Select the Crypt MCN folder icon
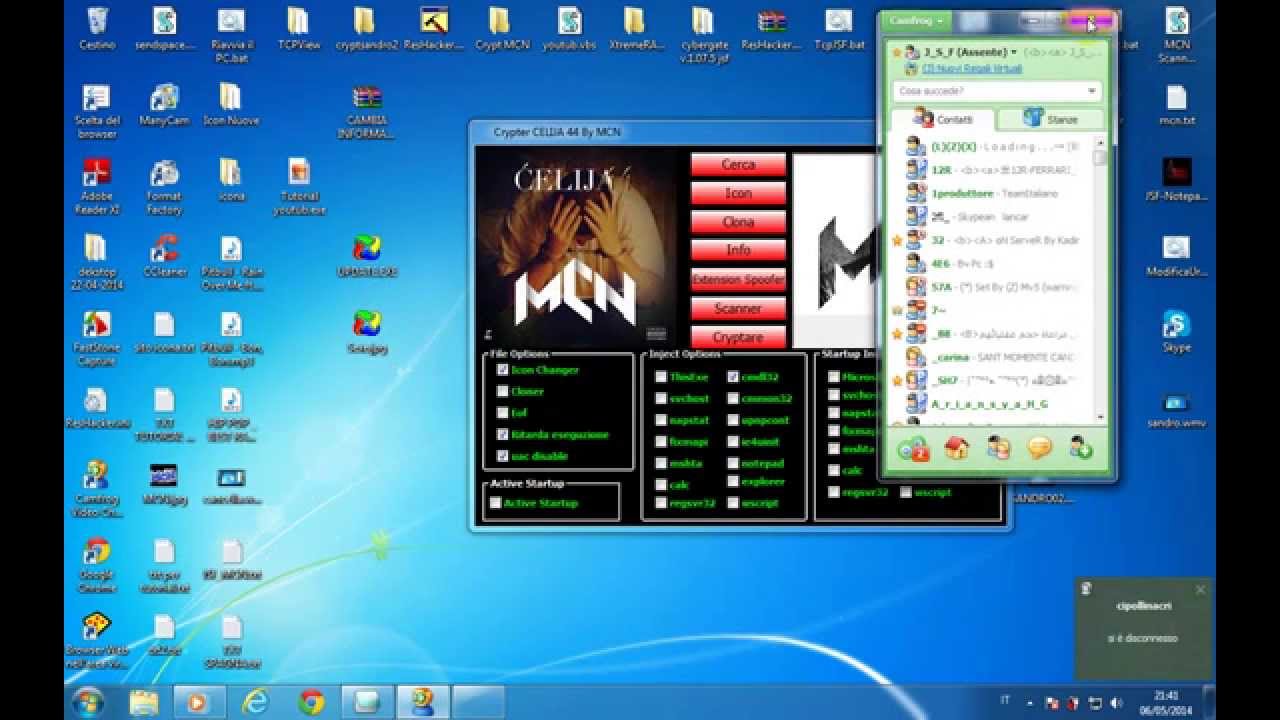1280x720 pixels. click(502, 29)
